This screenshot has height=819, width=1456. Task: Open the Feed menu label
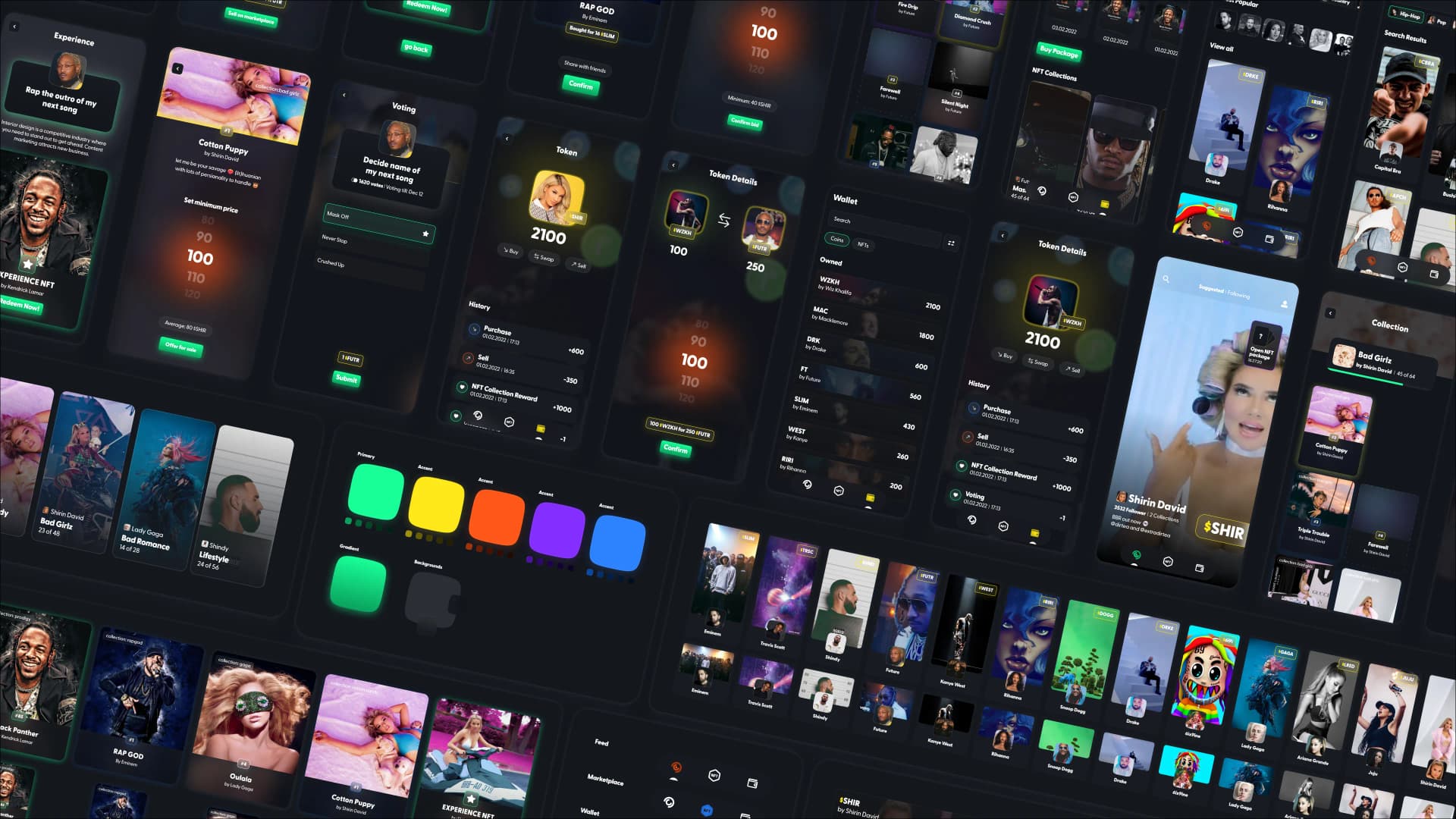(x=601, y=742)
